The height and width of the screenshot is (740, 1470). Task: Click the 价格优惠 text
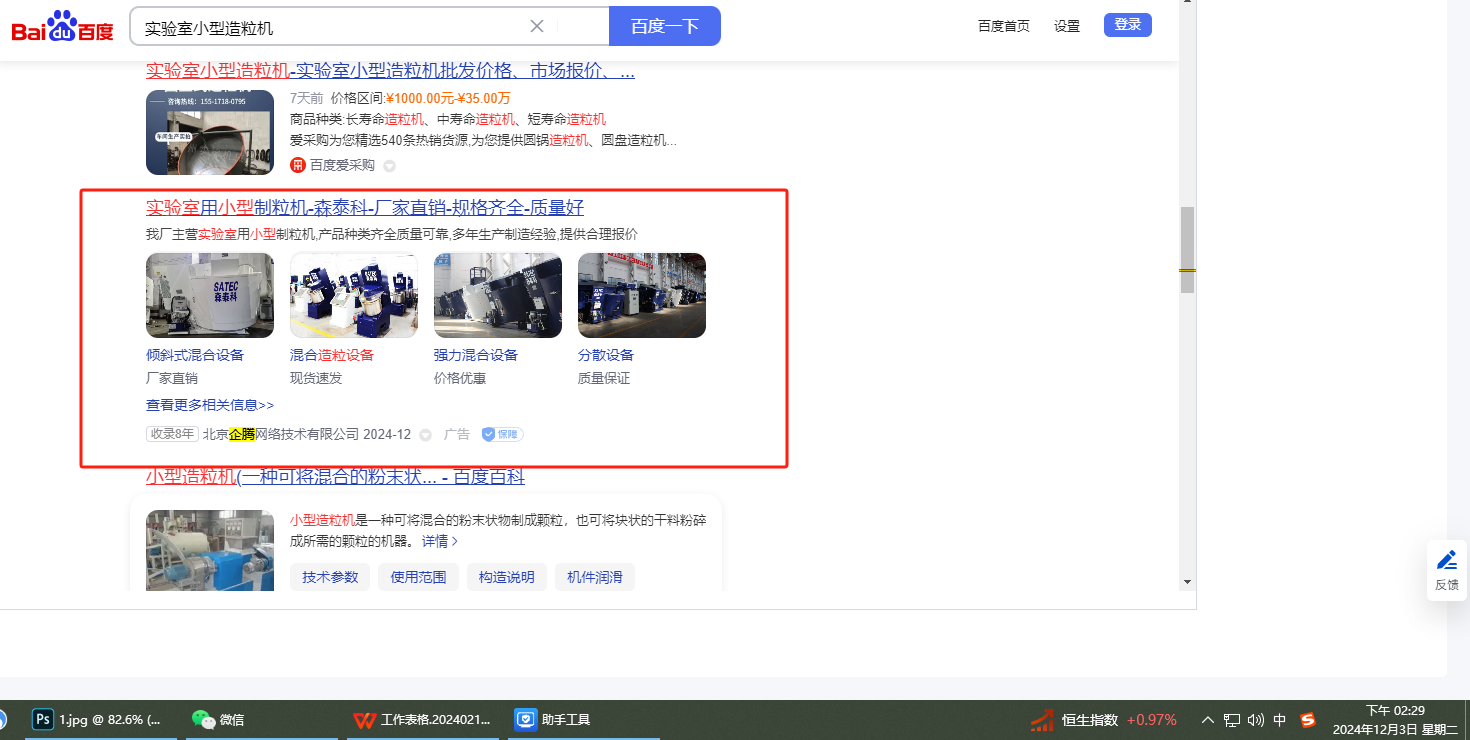pyautogui.click(x=460, y=378)
